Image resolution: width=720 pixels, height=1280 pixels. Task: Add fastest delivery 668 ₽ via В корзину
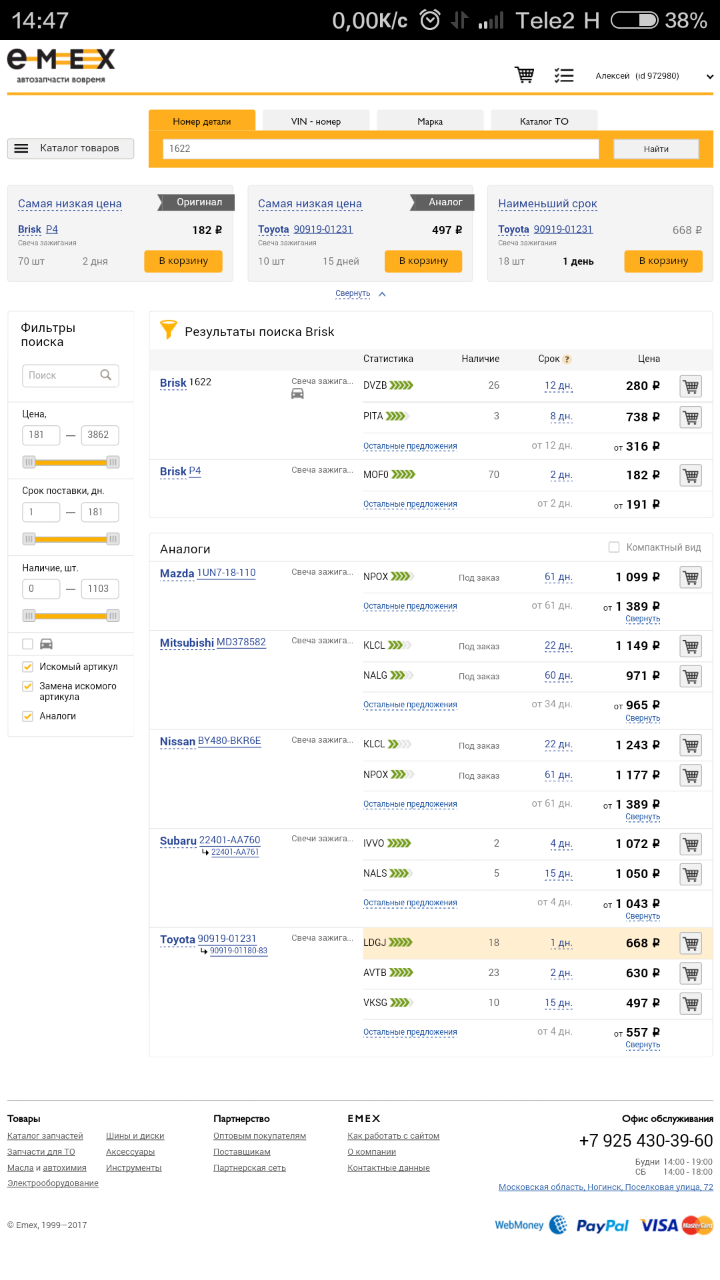[663, 261]
